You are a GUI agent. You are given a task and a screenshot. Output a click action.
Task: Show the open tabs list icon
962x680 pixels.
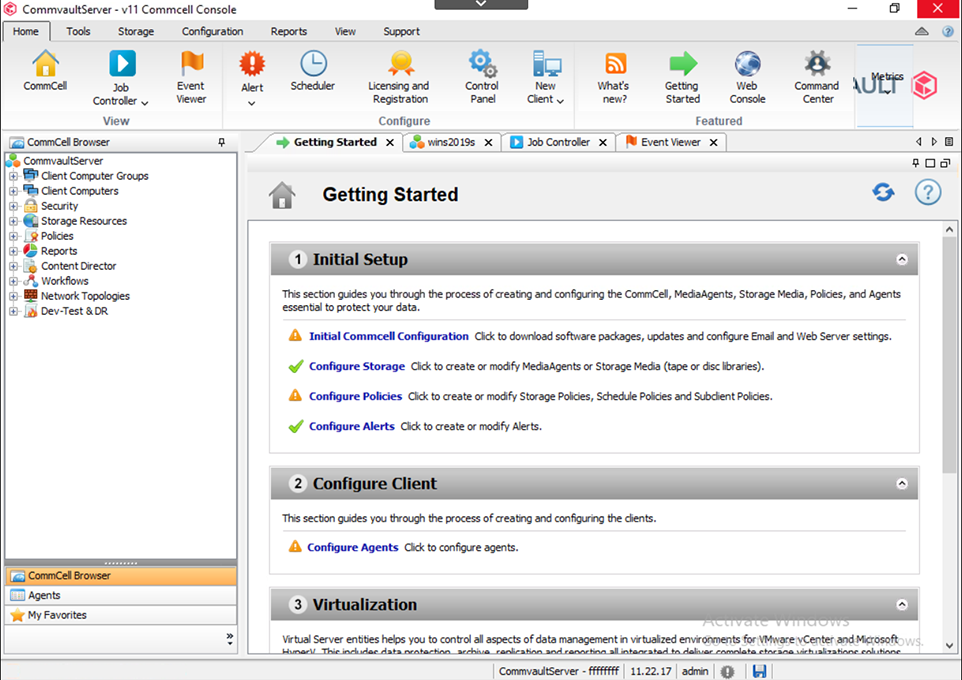949,142
